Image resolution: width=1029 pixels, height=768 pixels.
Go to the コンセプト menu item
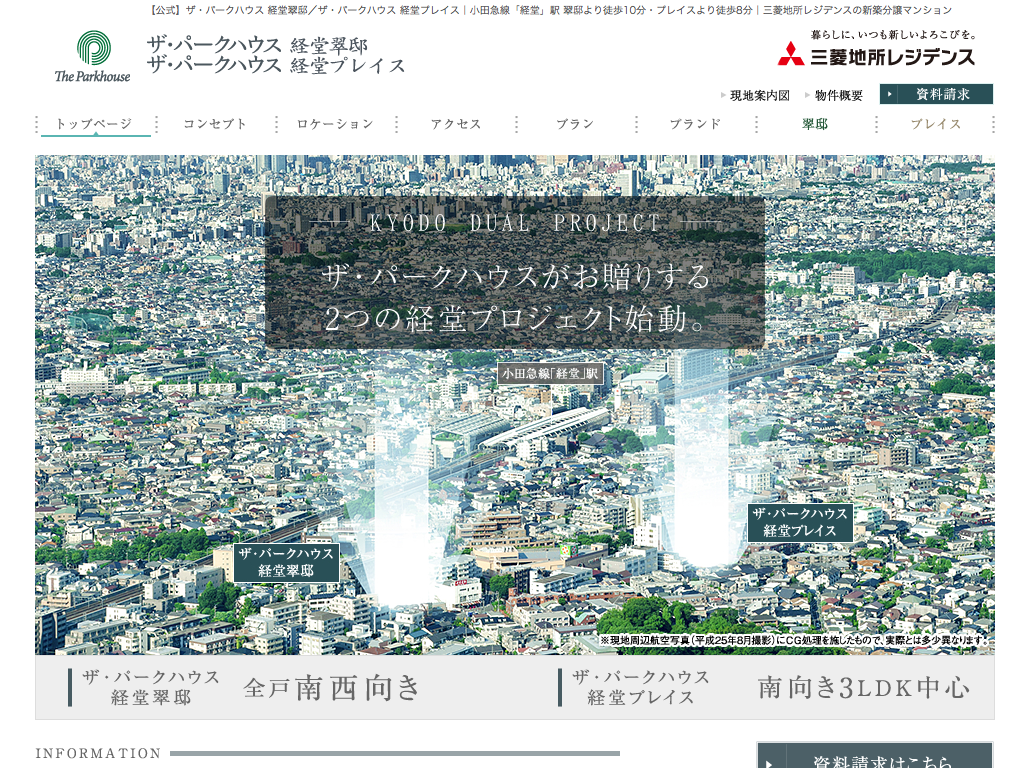pos(215,124)
